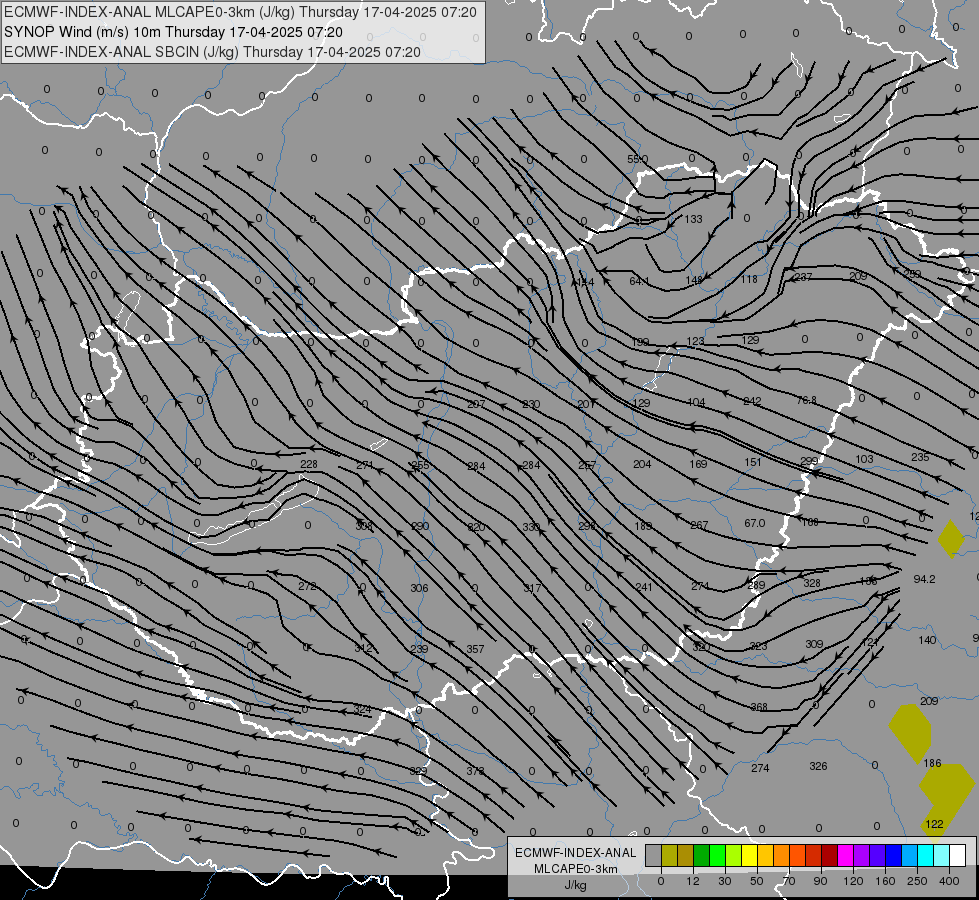The height and width of the screenshot is (900, 979).
Task: Click the magenta legend swatch
Action: point(845,855)
